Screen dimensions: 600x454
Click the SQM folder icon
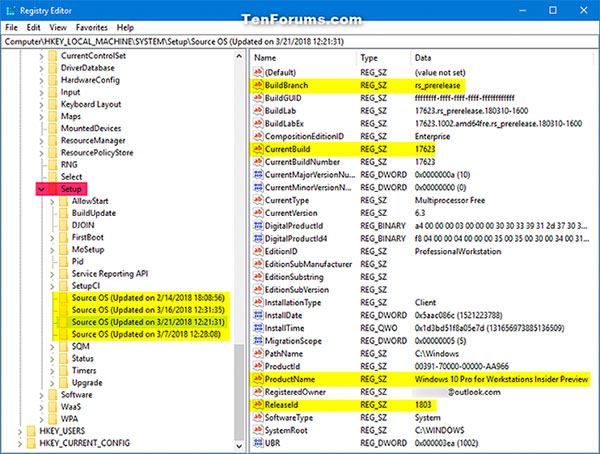coord(64,346)
